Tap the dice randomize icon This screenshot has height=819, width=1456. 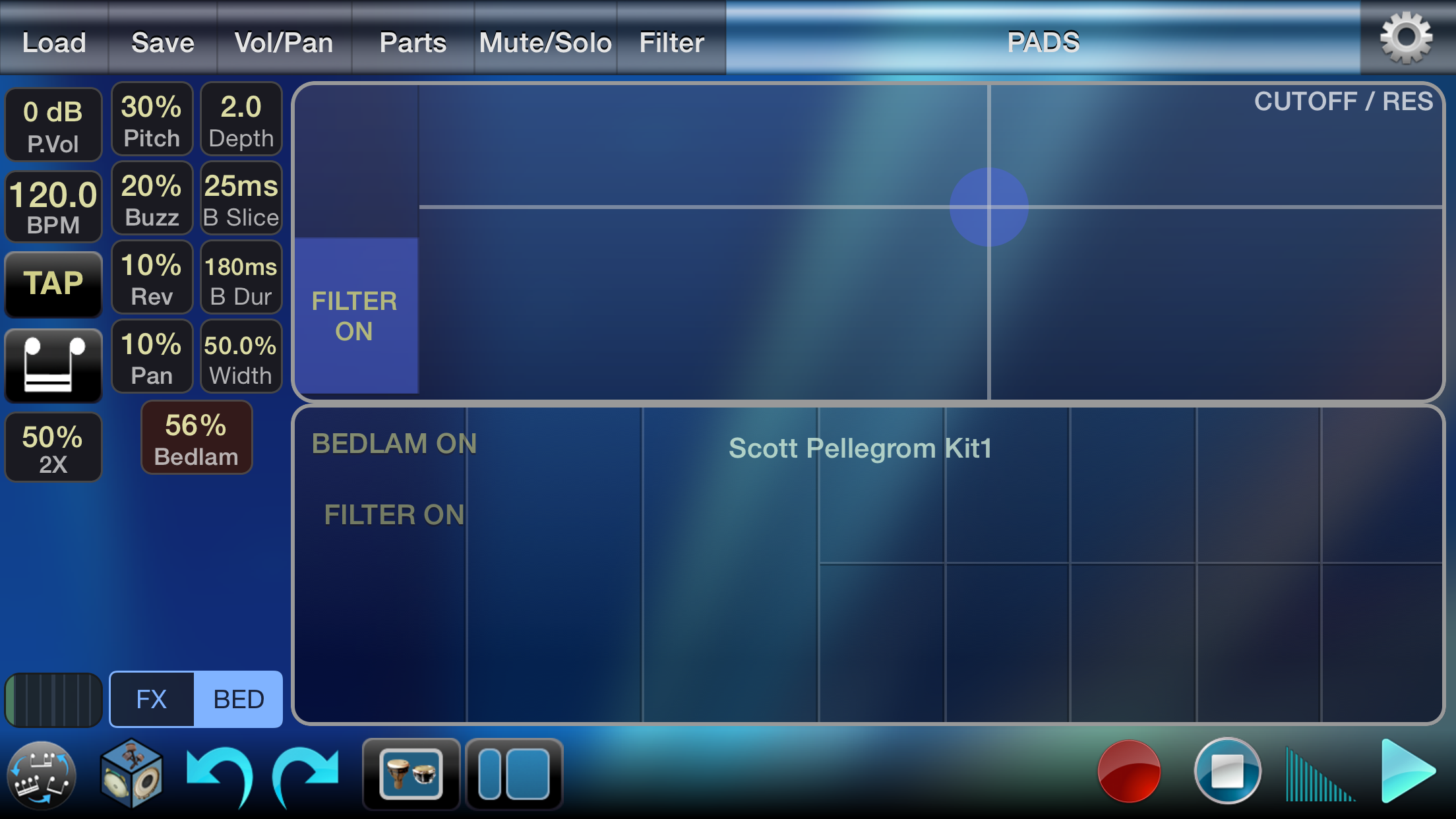click(x=131, y=773)
